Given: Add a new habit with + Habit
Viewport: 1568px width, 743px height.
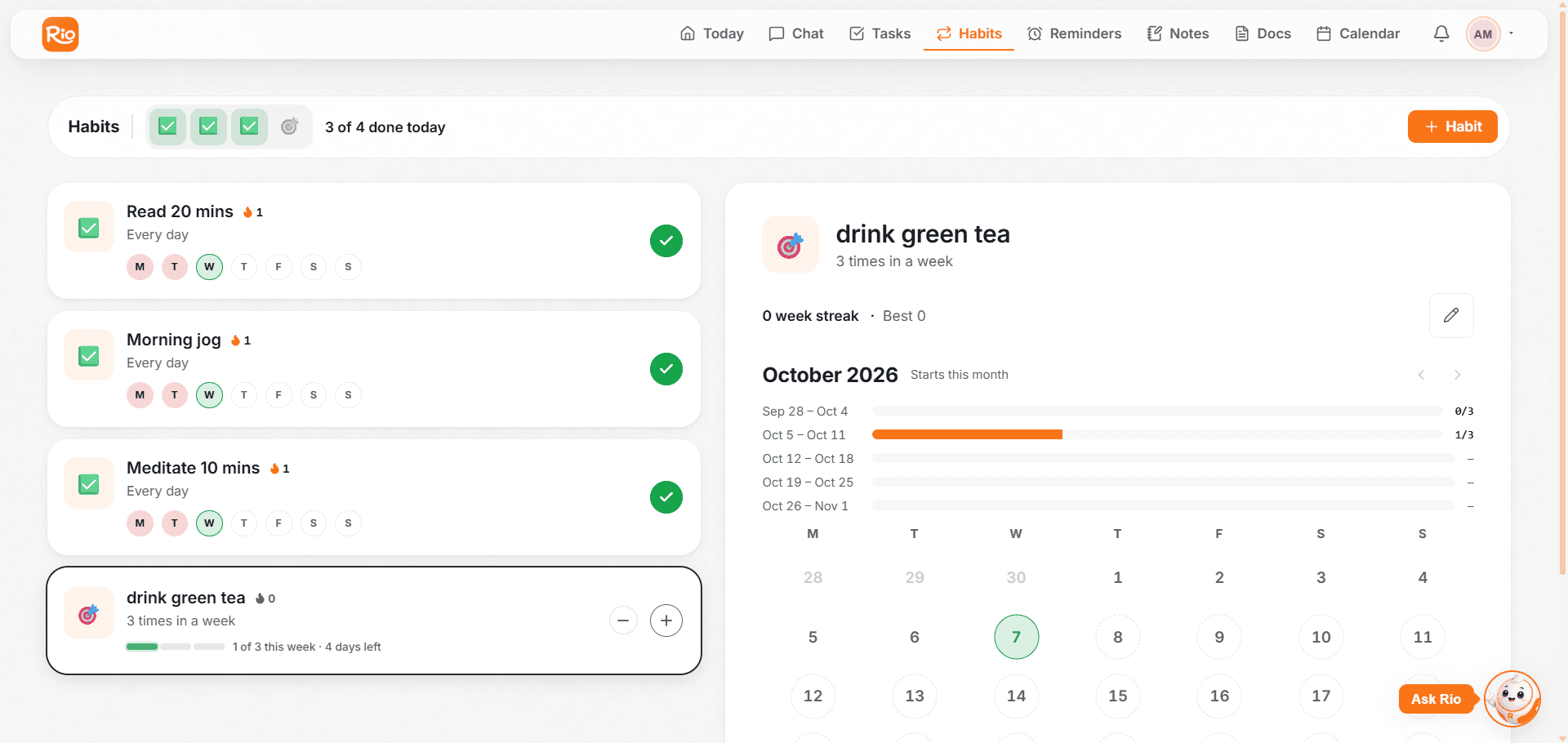Looking at the screenshot, I should [x=1453, y=127].
